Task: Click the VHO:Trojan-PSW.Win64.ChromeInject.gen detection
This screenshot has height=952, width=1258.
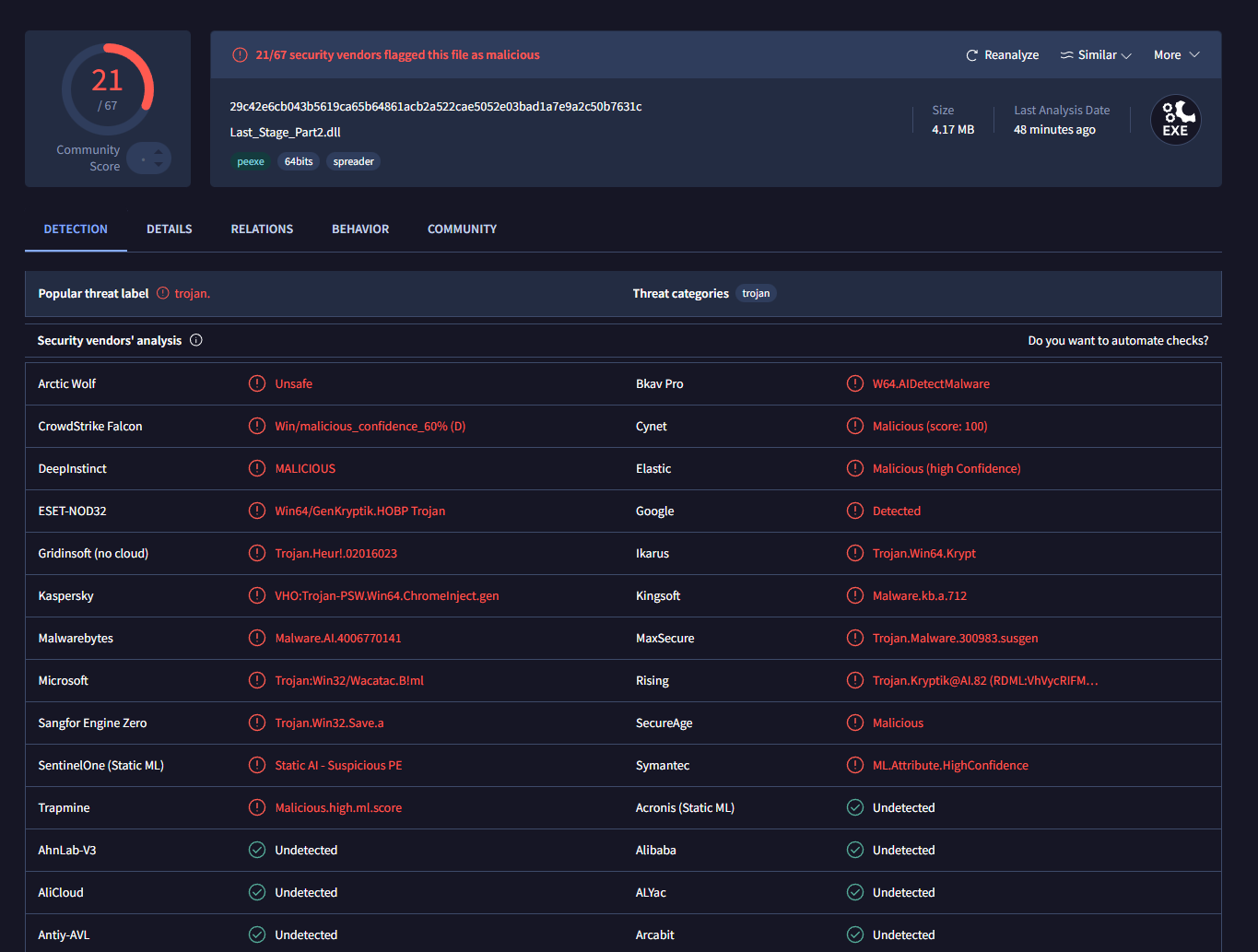Action: coord(387,595)
